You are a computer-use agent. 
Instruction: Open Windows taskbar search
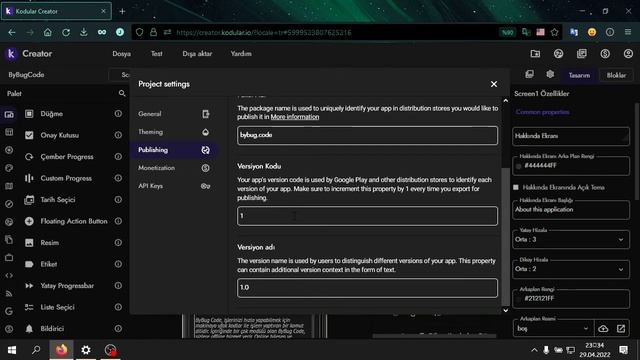[x=36, y=350]
